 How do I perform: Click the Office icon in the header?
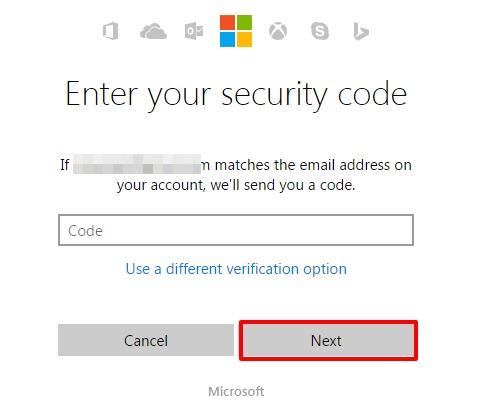tap(110, 31)
